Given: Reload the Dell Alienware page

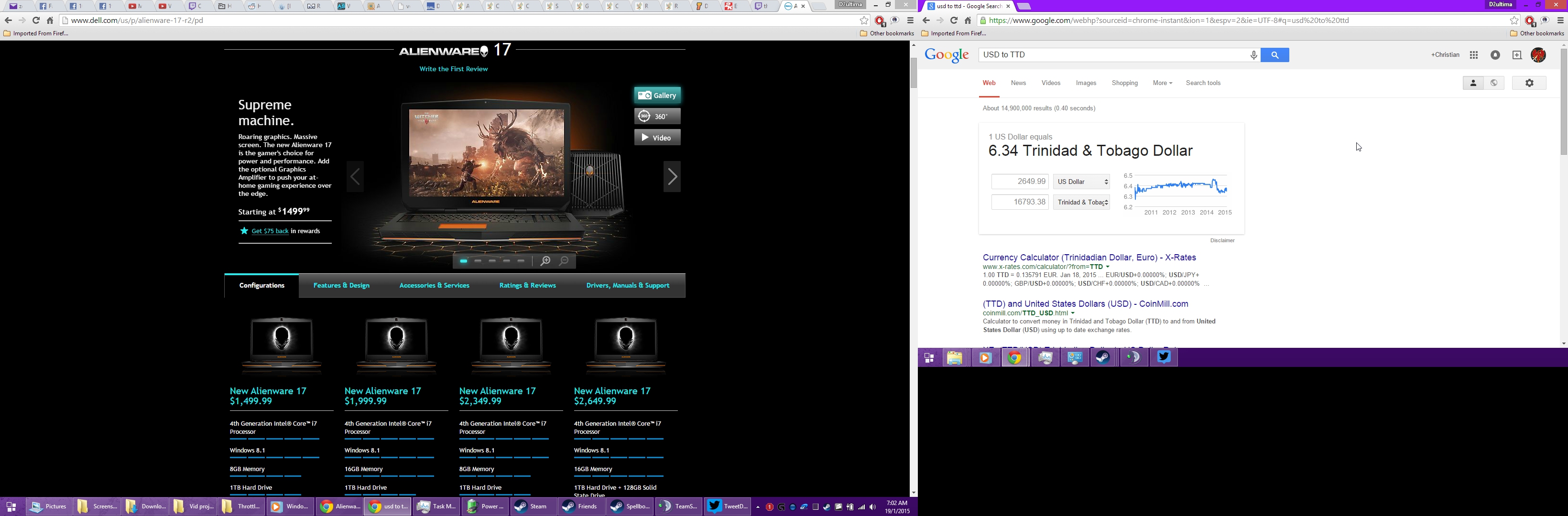Looking at the screenshot, I should 36,21.
